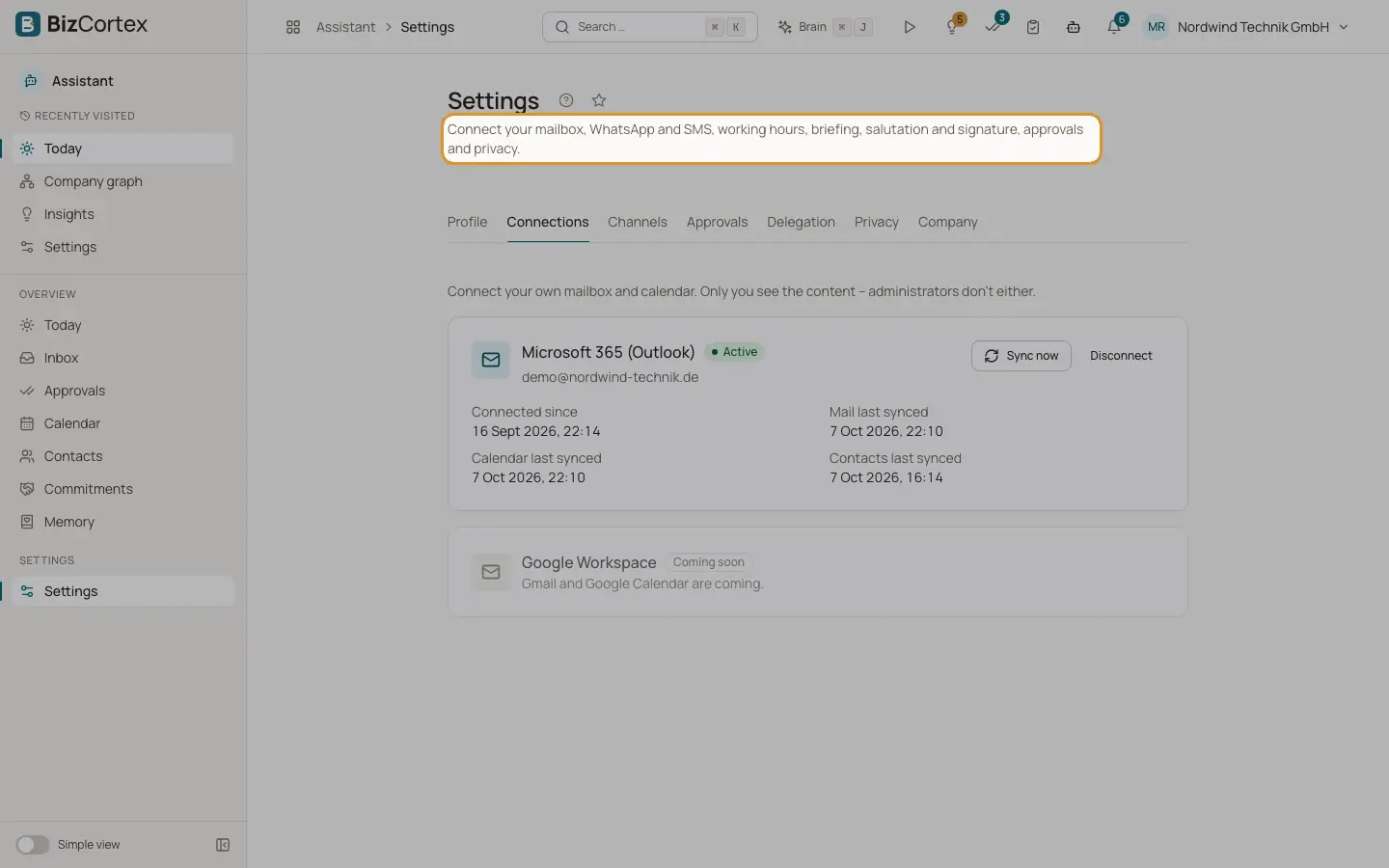The width and height of the screenshot is (1389, 868).
Task: Open the apps grid icon beside Assistant breadcrumb
Action: (293, 27)
